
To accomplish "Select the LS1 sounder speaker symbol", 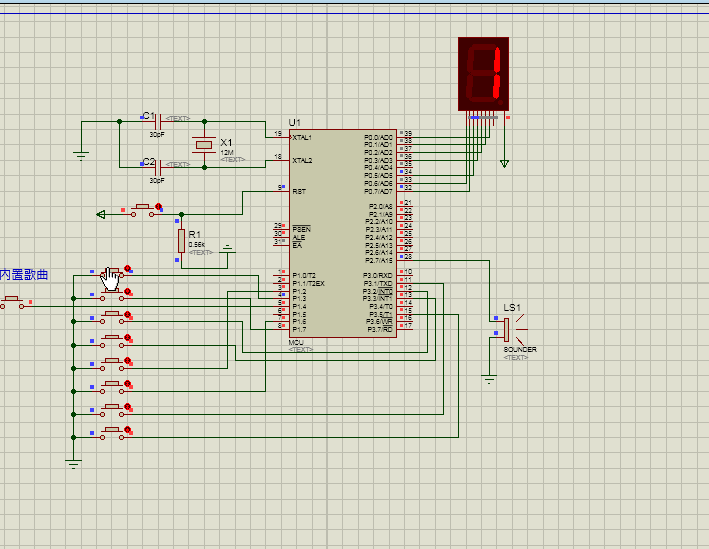I will (x=513, y=329).
